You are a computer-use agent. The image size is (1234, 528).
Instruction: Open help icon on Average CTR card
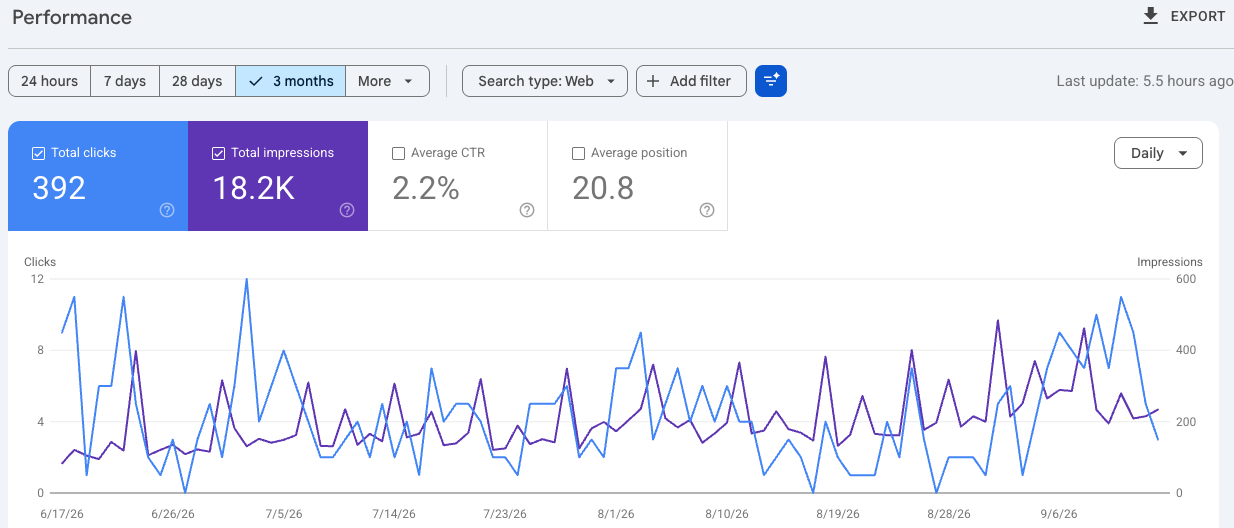click(x=527, y=210)
